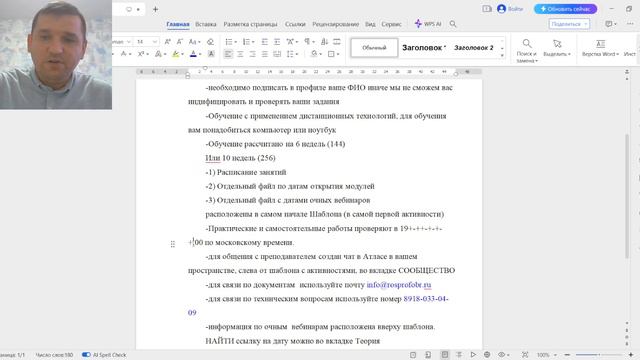Expand the change case Aa dropdown
Image resolution: width=640 pixels, height=360 pixels.
[199, 42]
